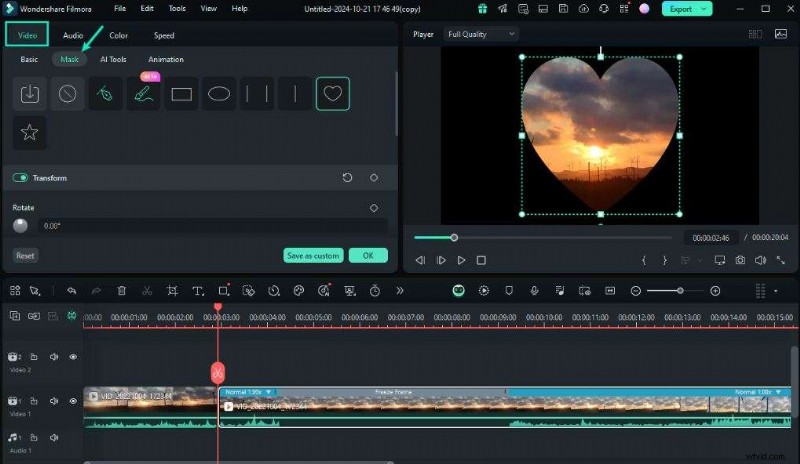Viewport: 800px width, 464px height.
Task: Switch to the Speed tab
Action: pos(164,35)
